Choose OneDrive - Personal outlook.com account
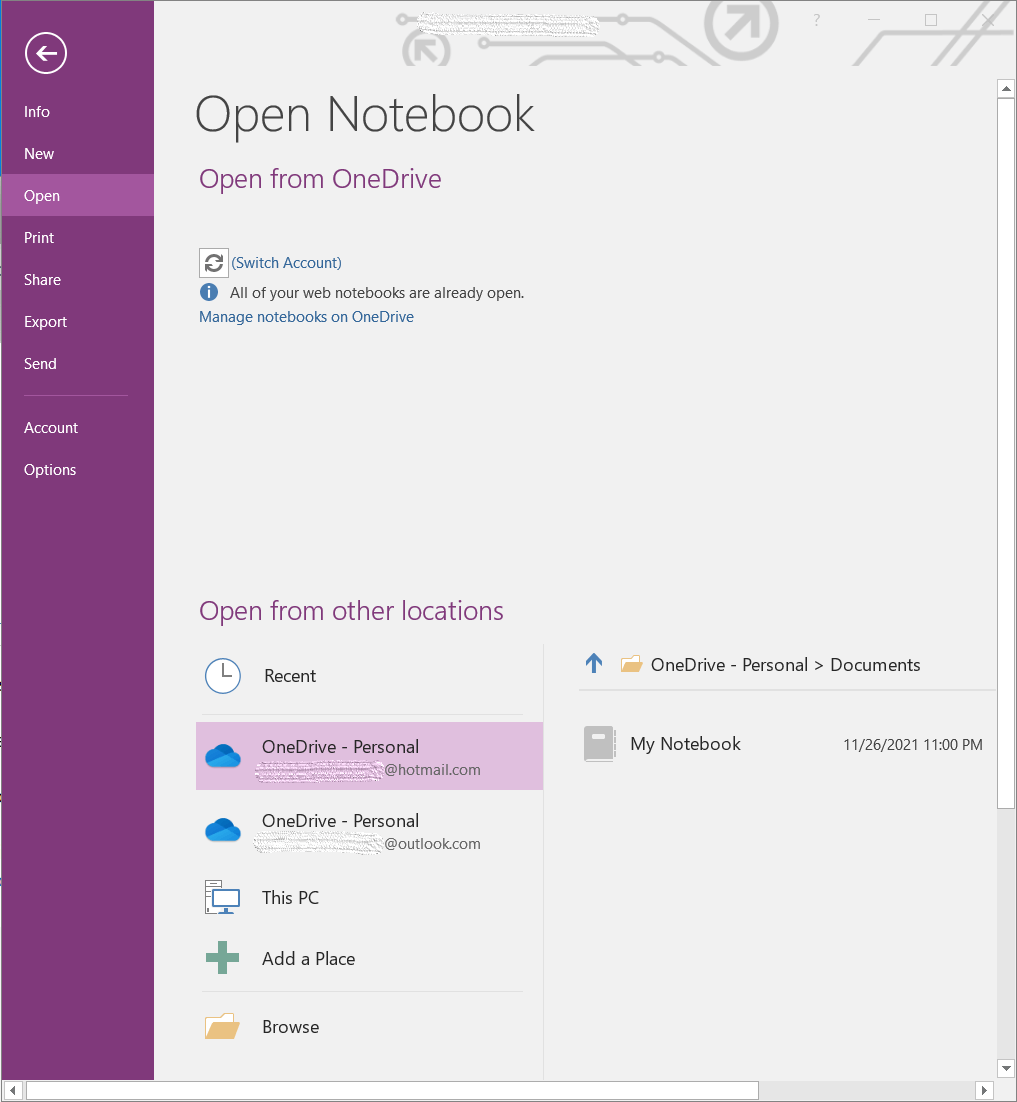This screenshot has height=1102, width=1017. (369, 830)
